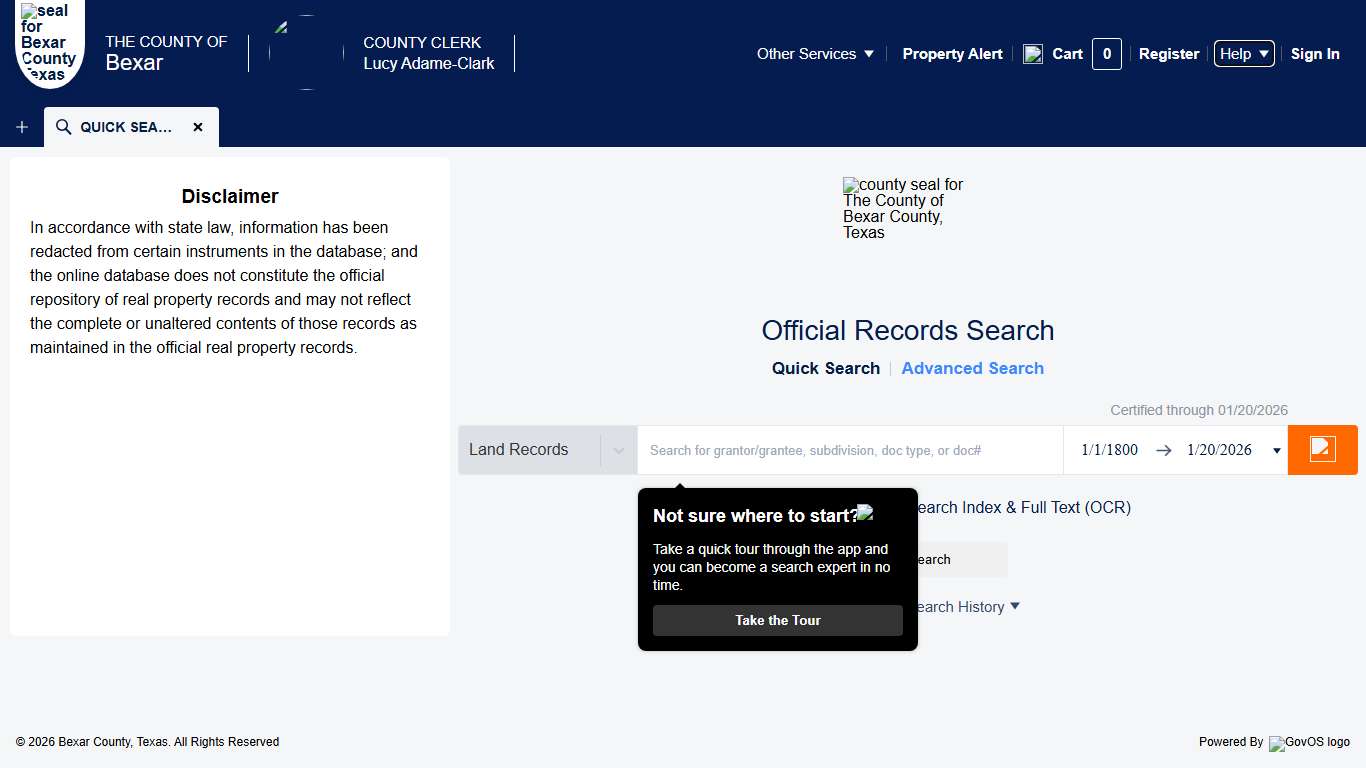Open the date range picker arrow
Viewport: 1366px width, 768px height.
click(x=1277, y=450)
